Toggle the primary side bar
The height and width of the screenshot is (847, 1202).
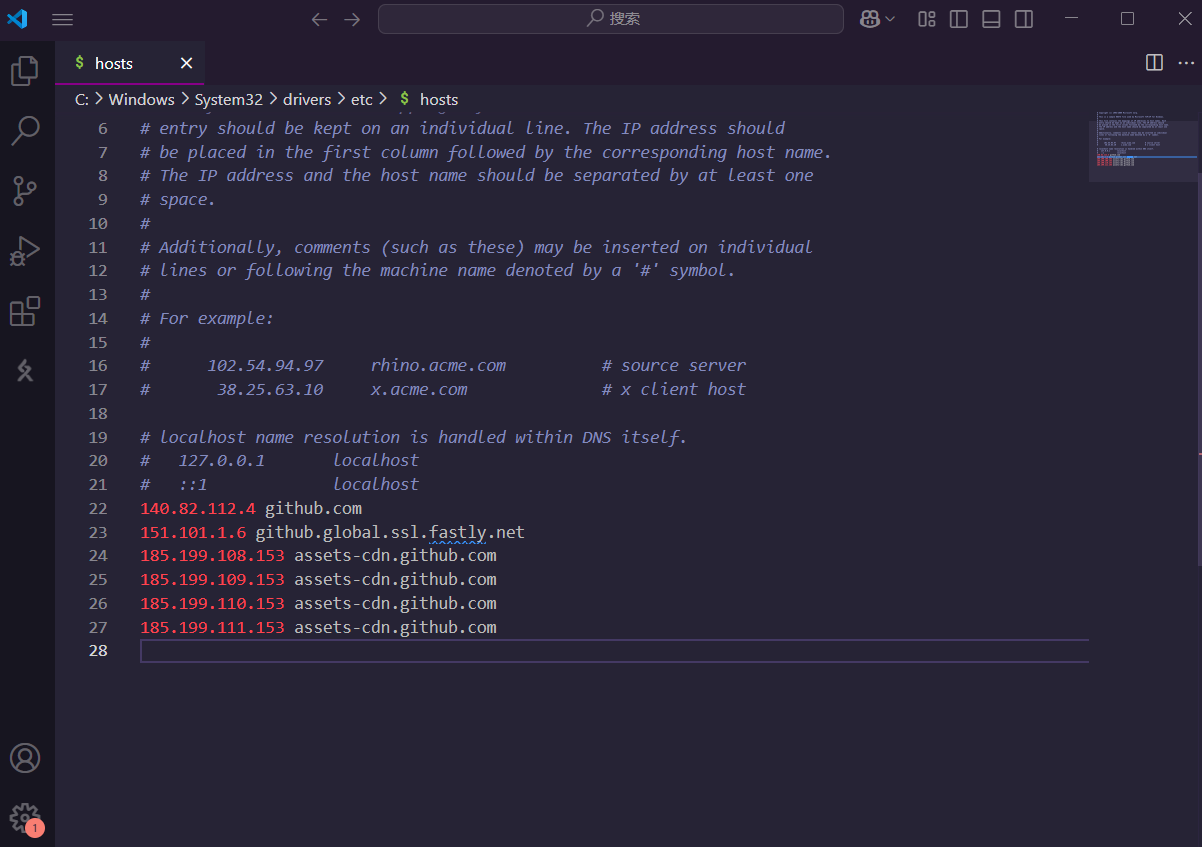959,19
